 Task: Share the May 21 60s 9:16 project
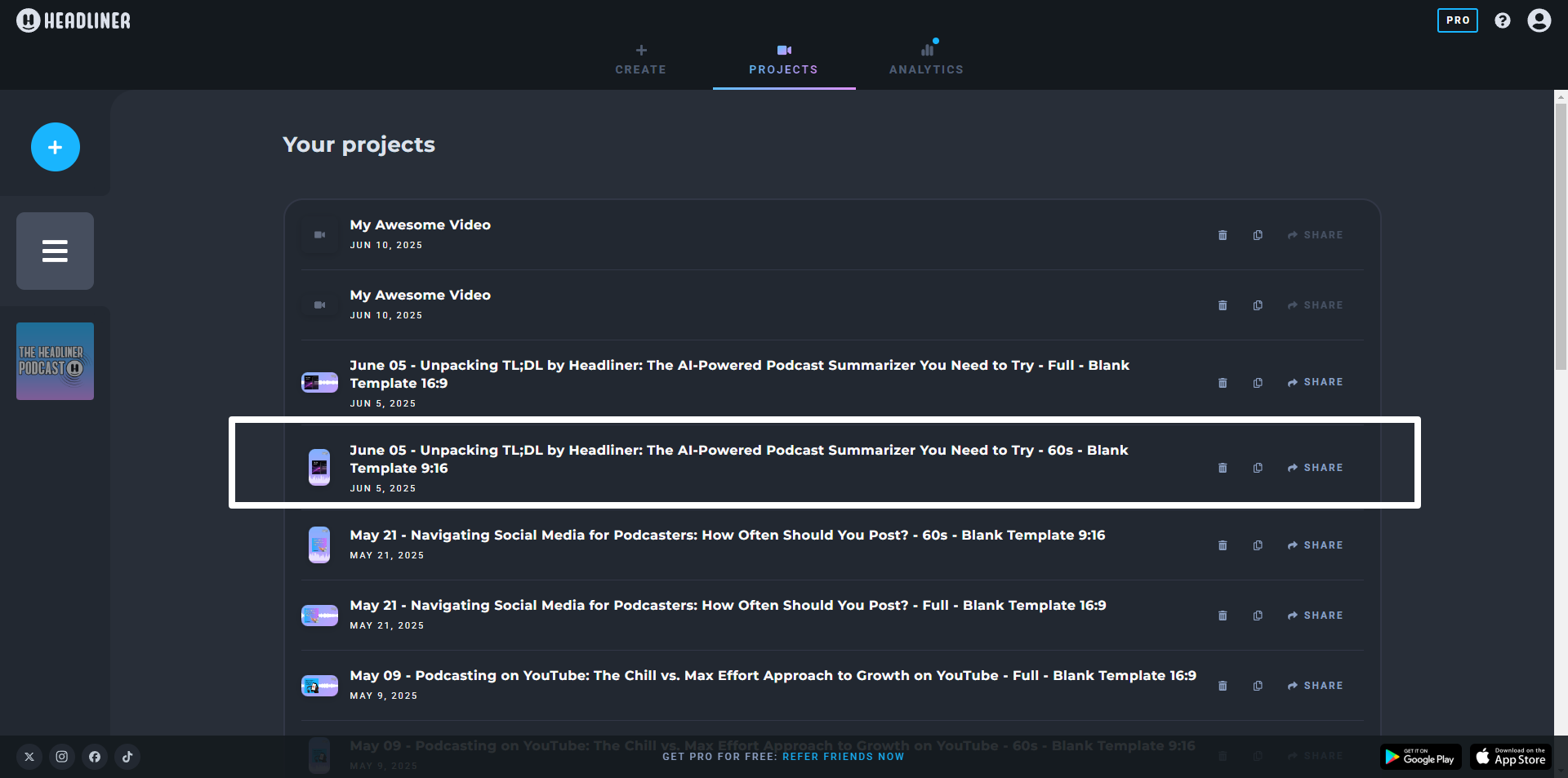(x=1315, y=545)
